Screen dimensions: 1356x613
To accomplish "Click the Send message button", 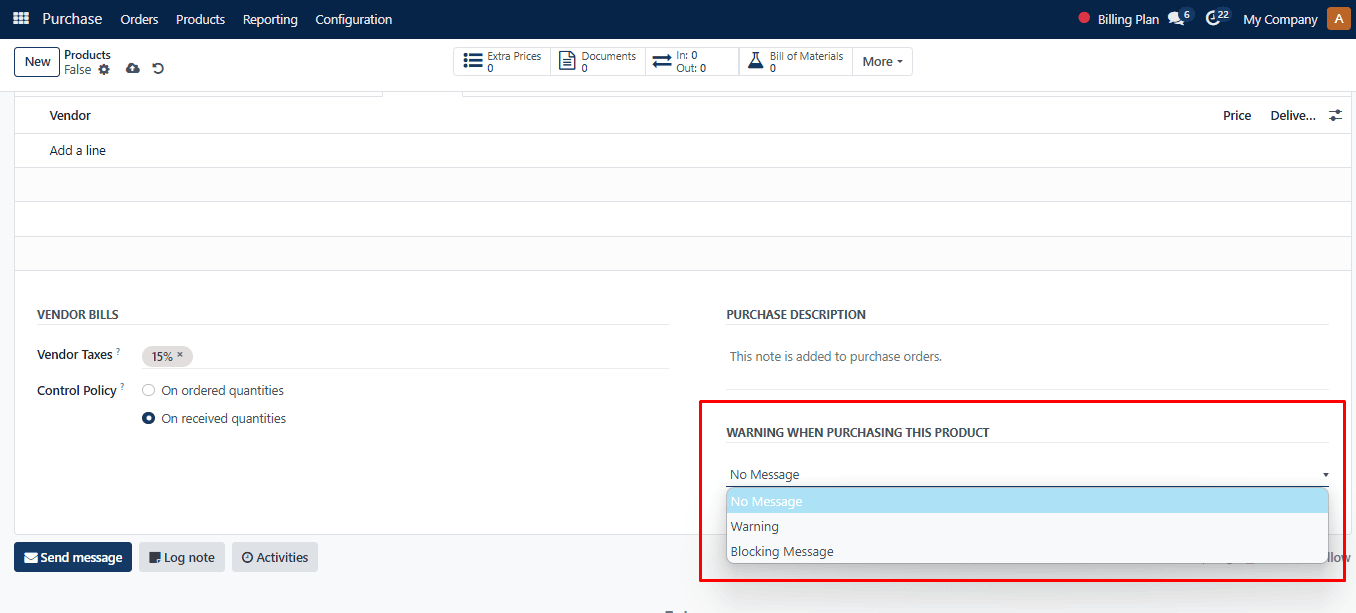I will click(73, 557).
